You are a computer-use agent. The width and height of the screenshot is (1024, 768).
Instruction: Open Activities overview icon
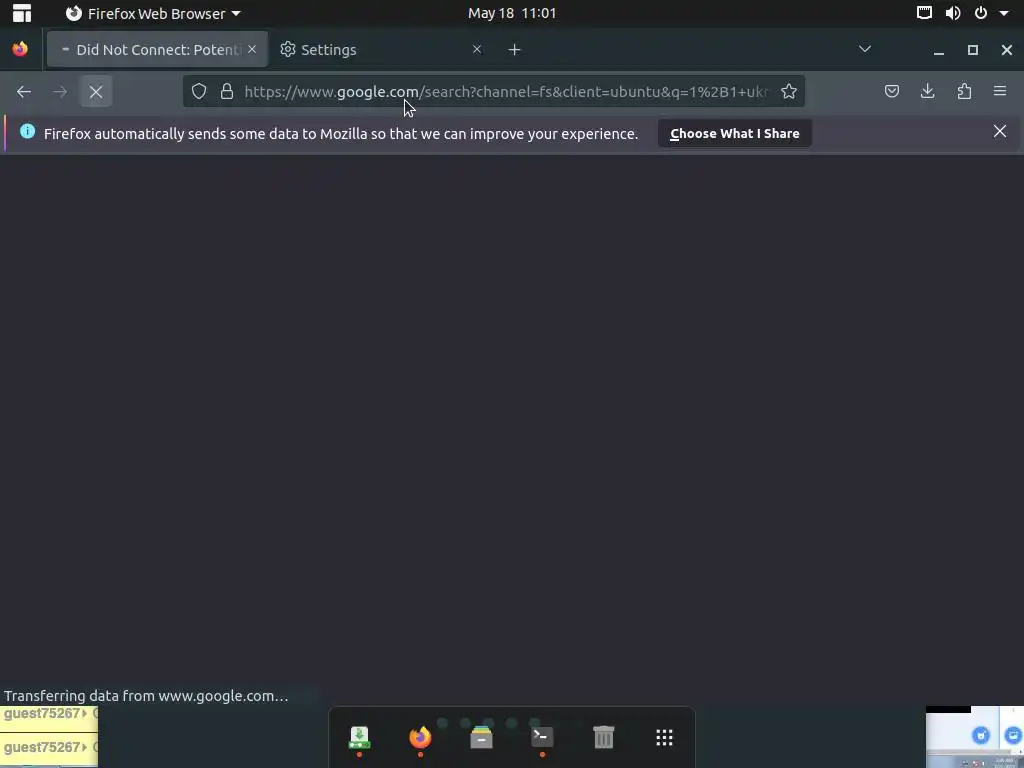[22, 13]
